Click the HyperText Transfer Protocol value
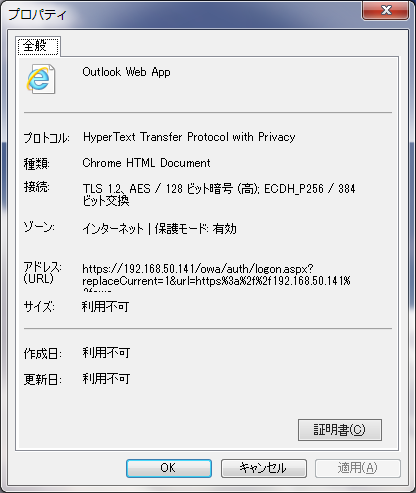The image size is (416, 493). point(189,137)
